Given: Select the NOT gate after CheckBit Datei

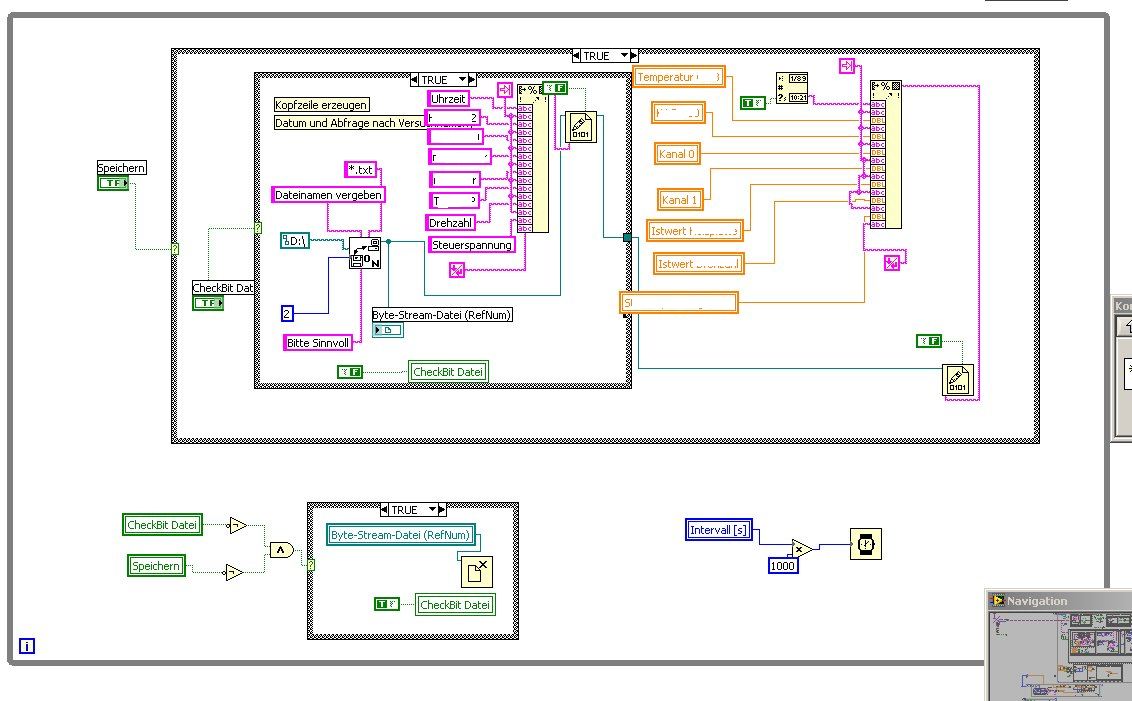Looking at the screenshot, I should (238, 526).
